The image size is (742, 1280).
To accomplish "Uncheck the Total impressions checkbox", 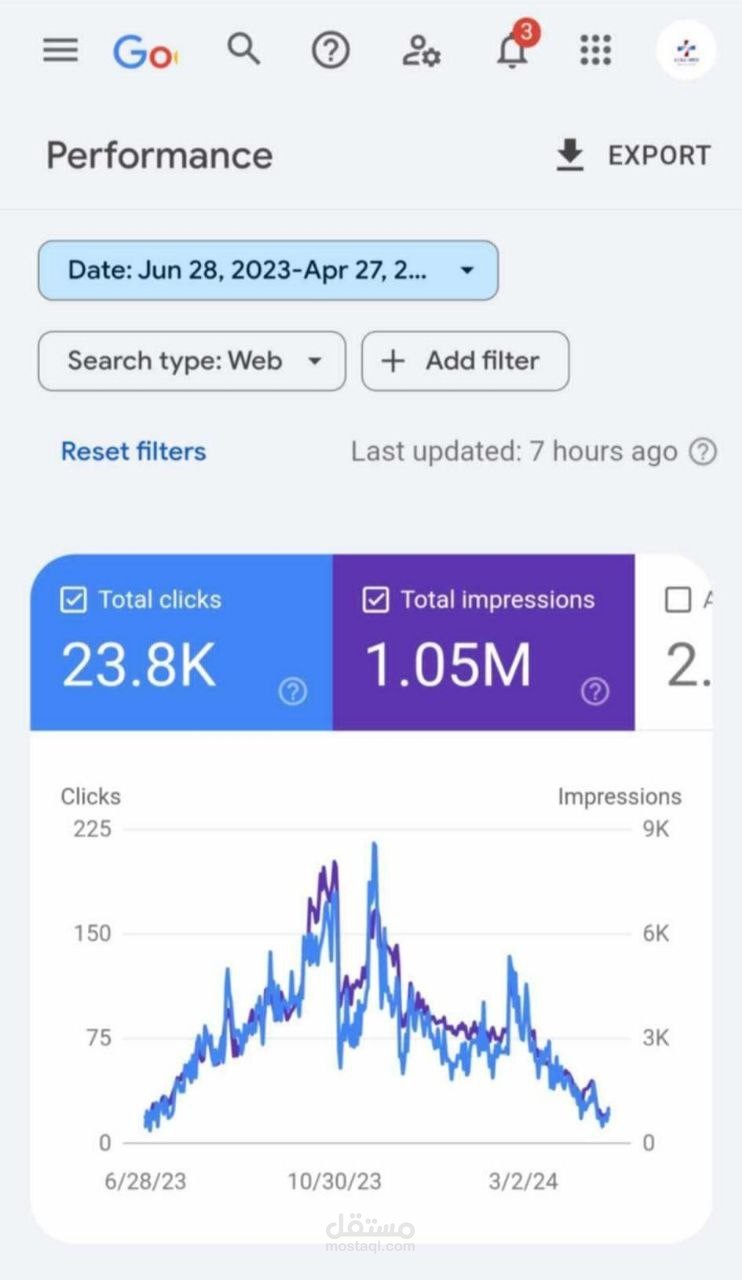I will (375, 600).
